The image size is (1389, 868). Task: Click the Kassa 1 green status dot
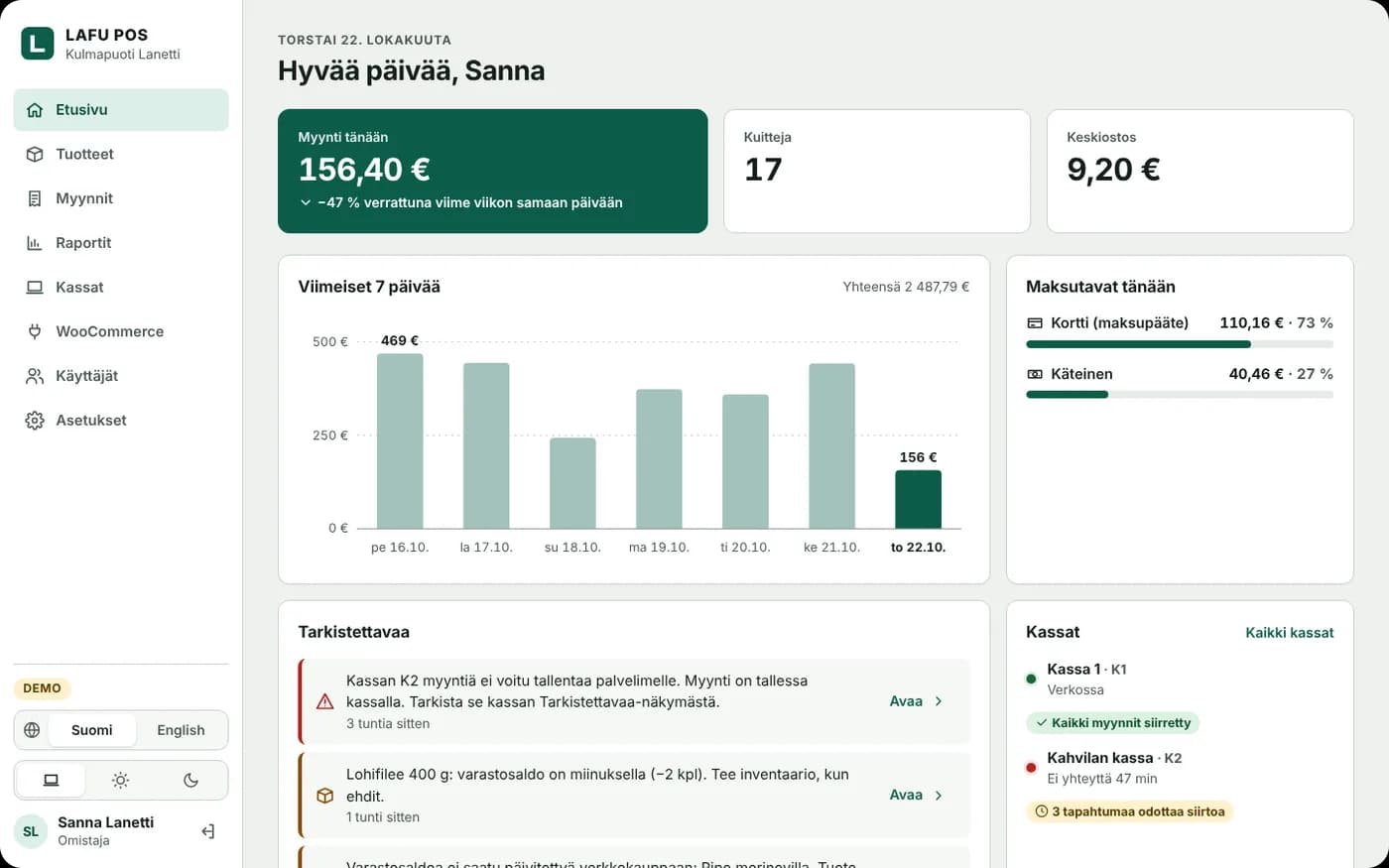1031,679
